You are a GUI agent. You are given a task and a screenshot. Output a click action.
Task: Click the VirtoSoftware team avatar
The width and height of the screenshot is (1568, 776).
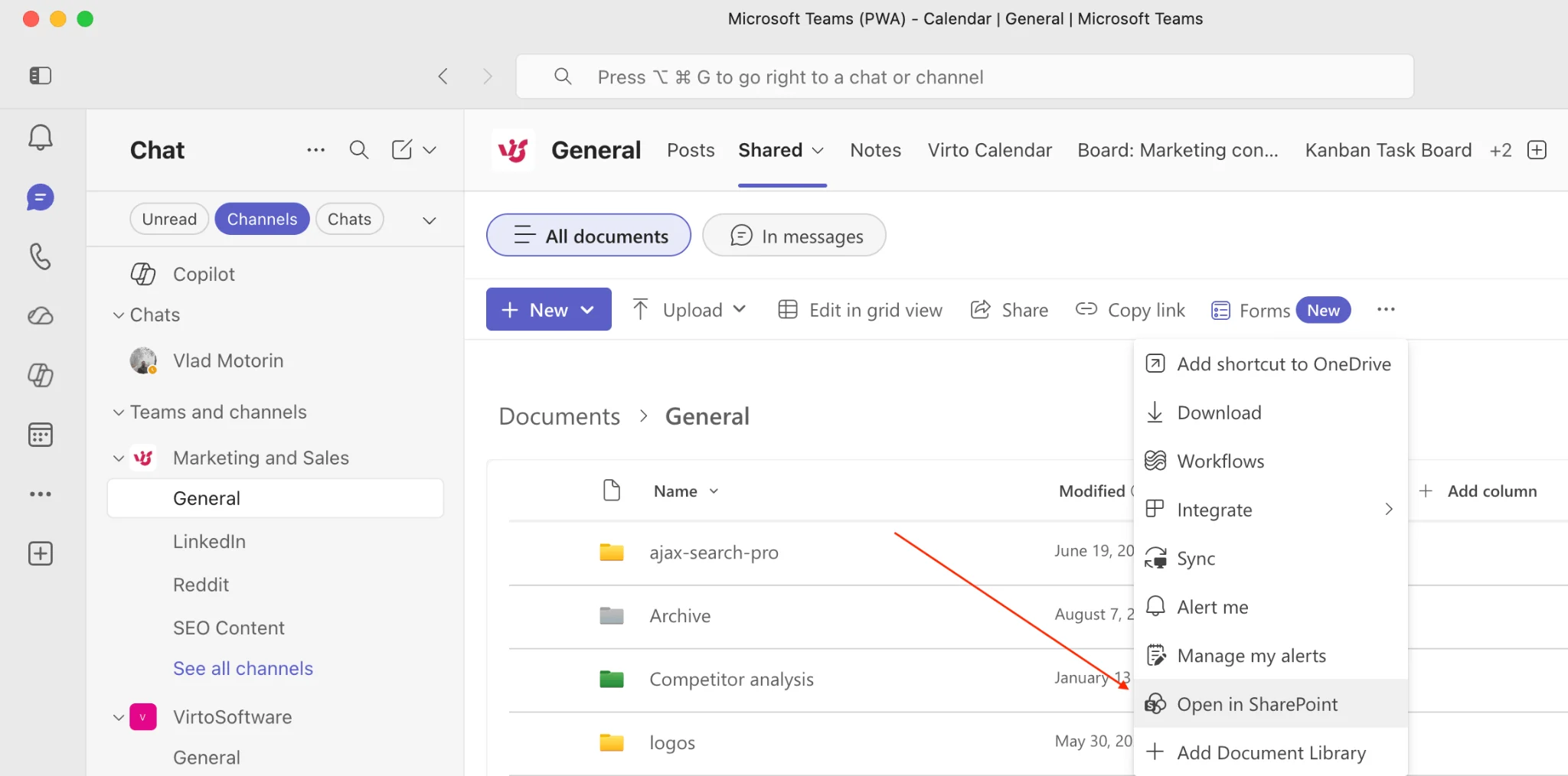tap(143, 717)
